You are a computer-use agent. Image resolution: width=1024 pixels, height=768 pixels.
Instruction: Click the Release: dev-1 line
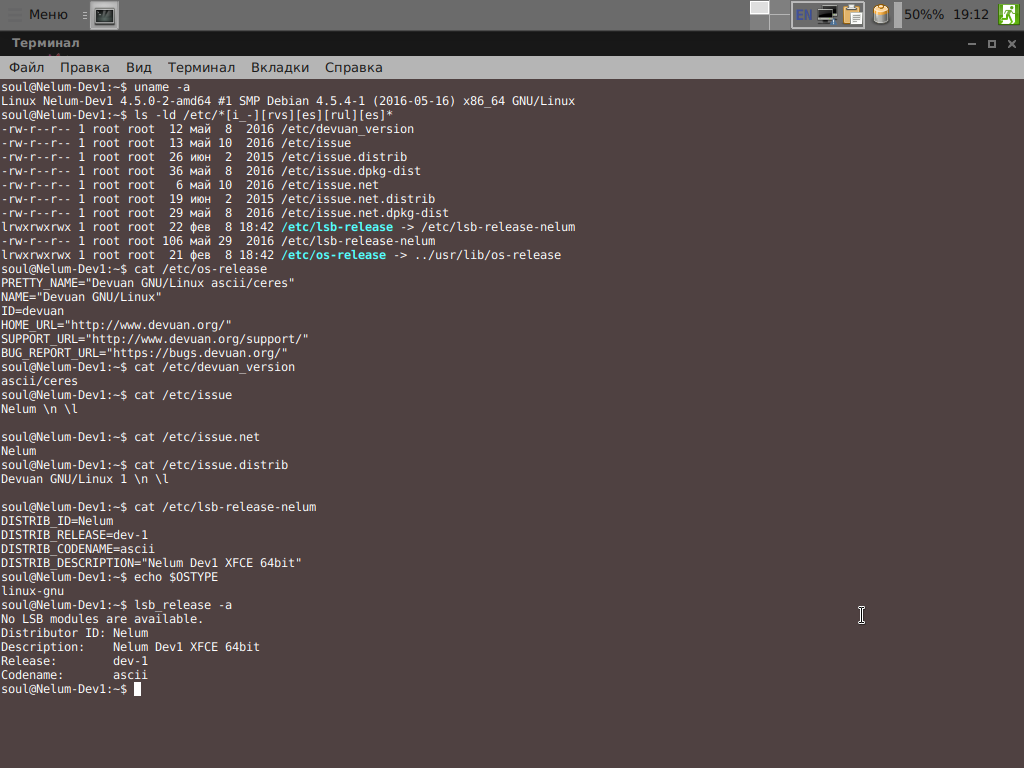click(x=74, y=662)
